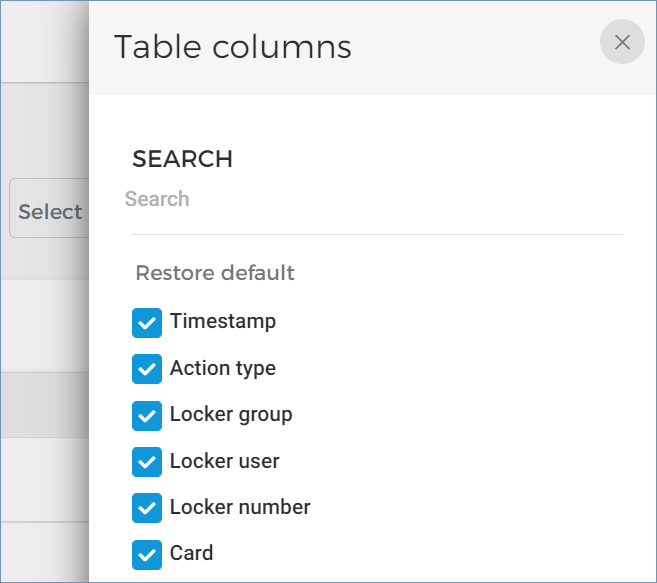The height and width of the screenshot is (583, 657).
Task: Disable the Locker number column
Action: tap(147, 508)
